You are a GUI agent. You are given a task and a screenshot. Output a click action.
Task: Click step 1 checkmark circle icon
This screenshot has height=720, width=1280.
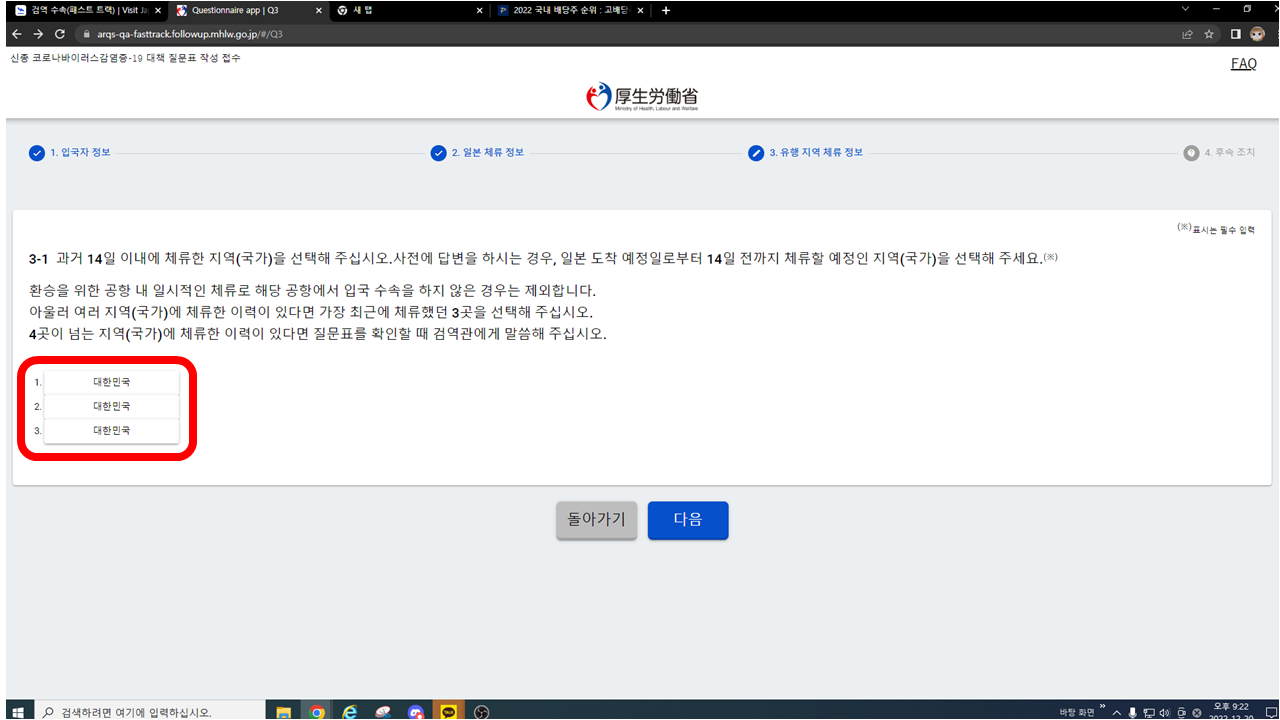pos(37,153)
